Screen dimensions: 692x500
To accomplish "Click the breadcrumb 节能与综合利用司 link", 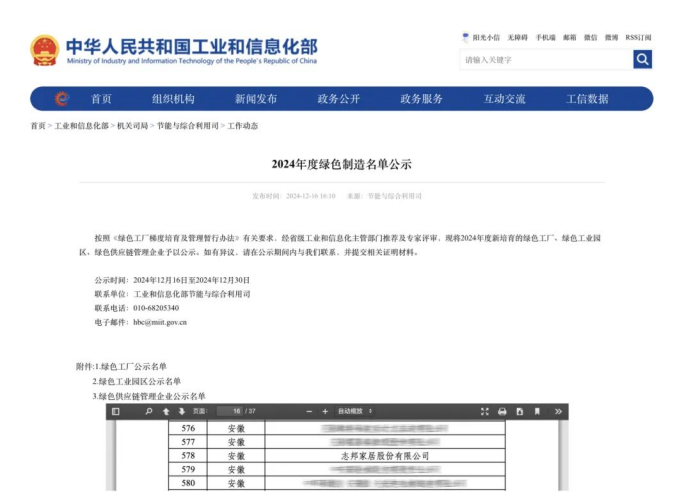I will tap(188, 126).
